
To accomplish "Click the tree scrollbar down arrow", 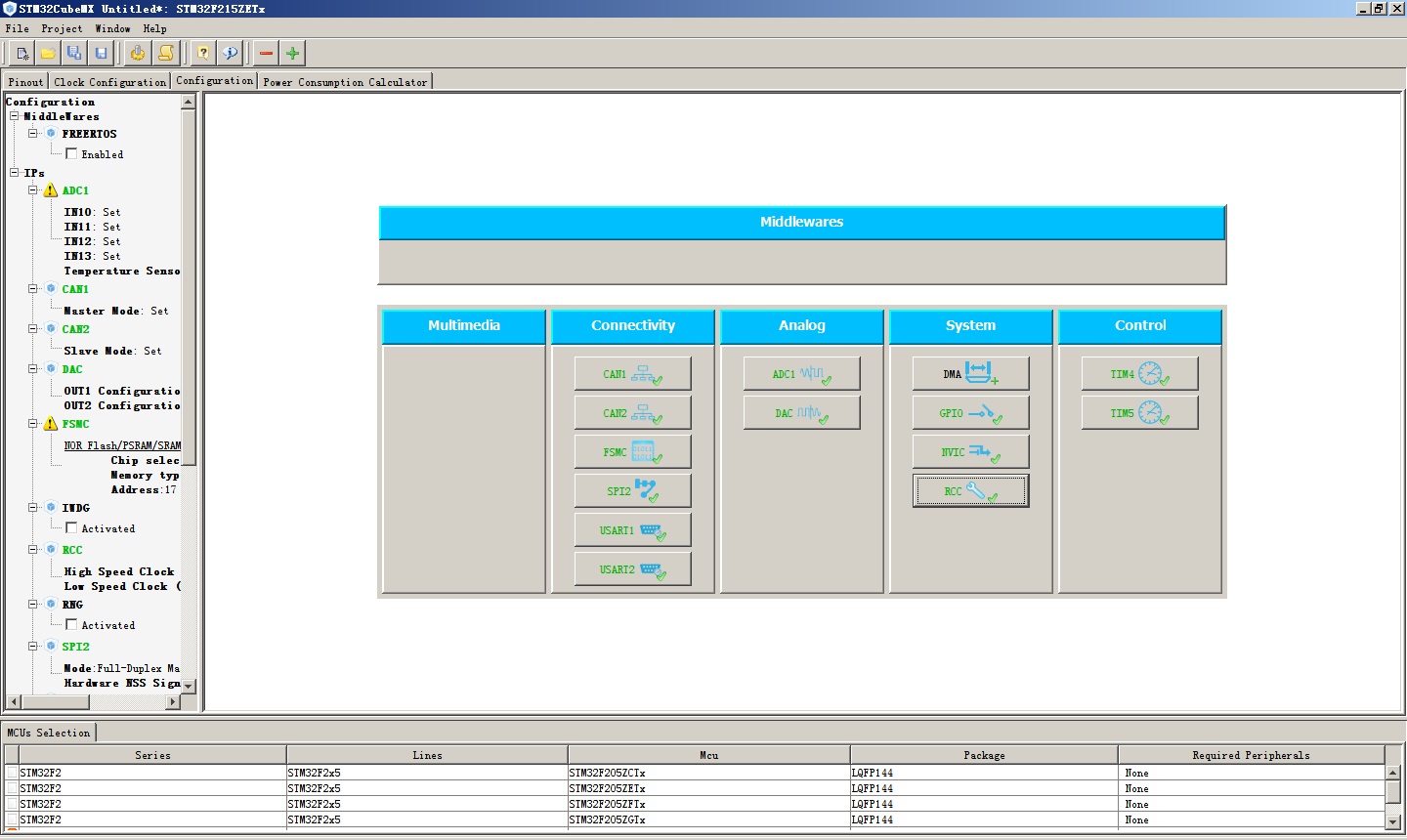I will tap(189, 686).
